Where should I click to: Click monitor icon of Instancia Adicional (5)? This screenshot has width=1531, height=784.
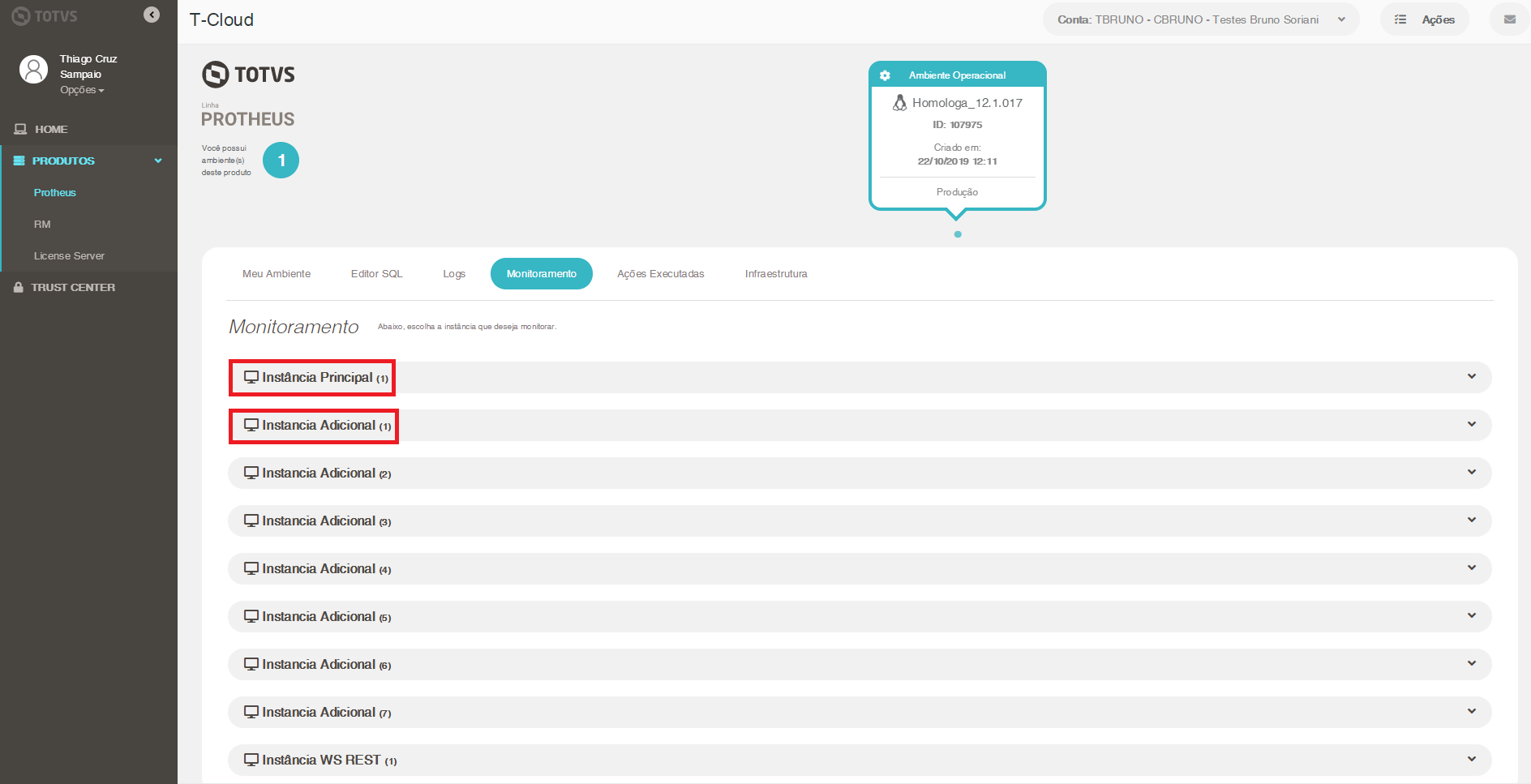[x=251, y=616]
